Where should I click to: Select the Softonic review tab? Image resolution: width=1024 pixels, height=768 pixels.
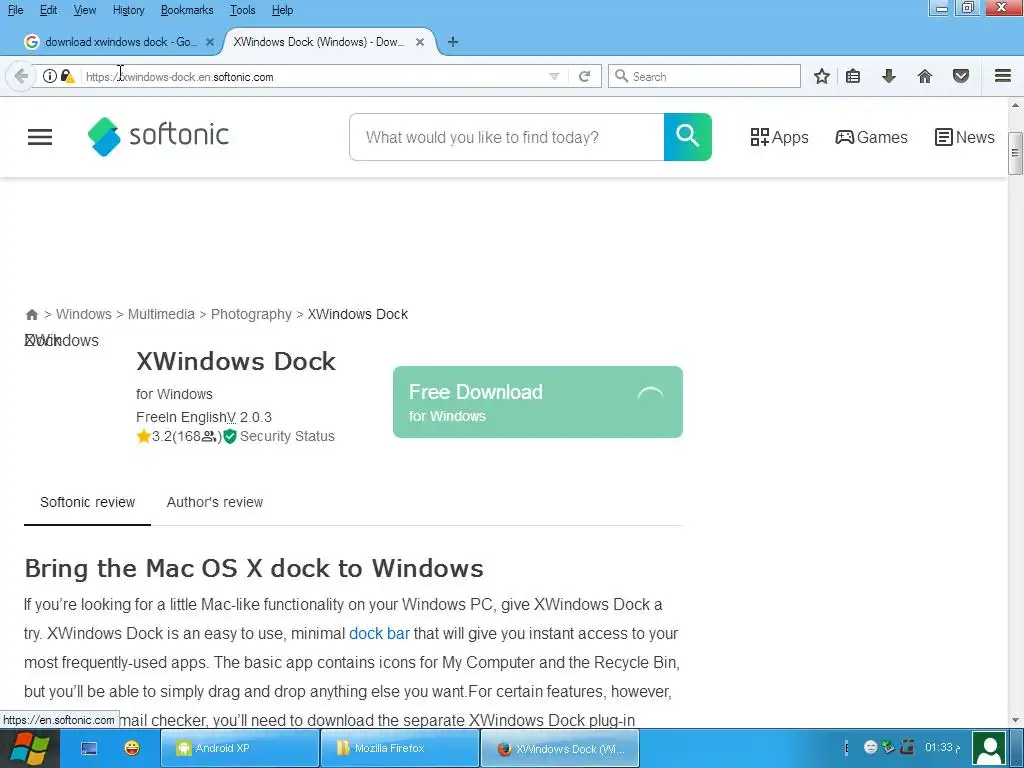point(88,502)
